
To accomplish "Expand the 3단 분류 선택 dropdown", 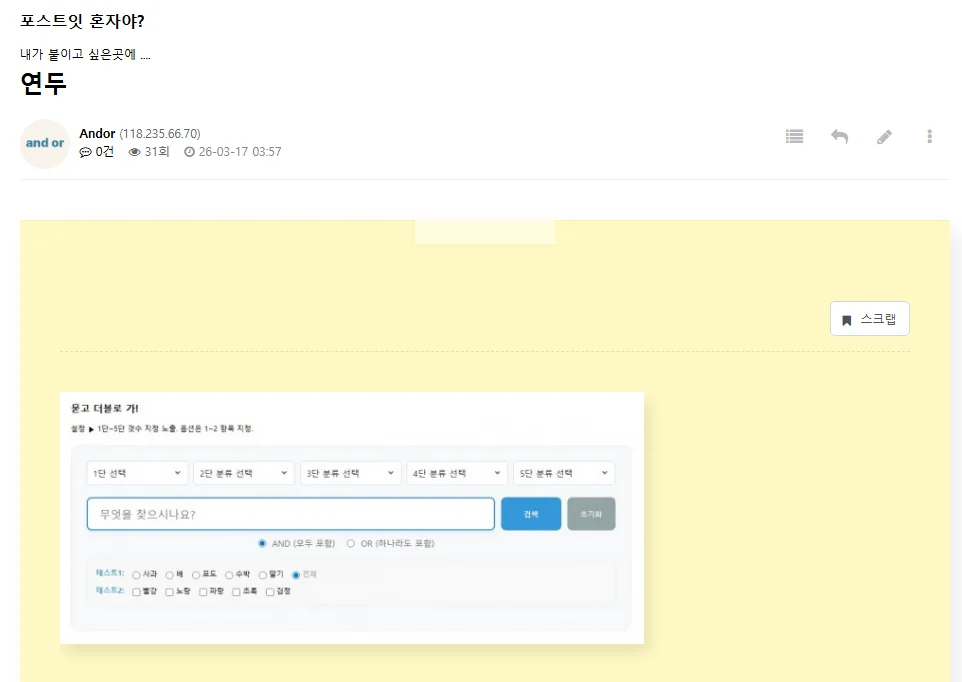I will point(350,473).
